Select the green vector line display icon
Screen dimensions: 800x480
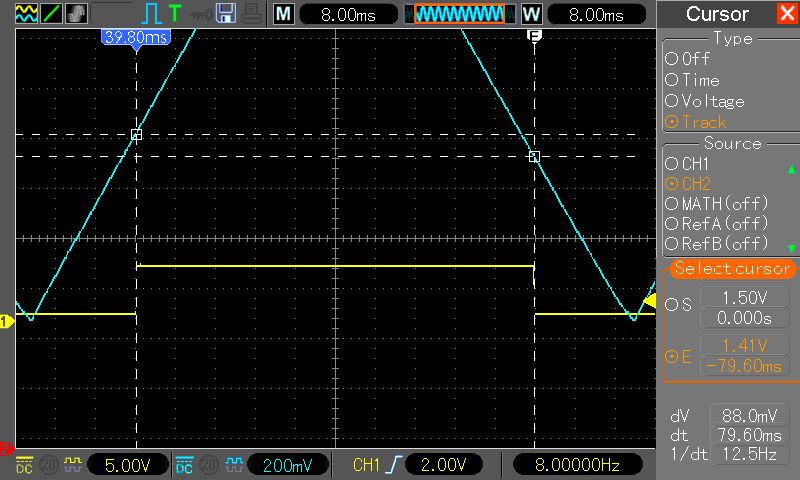(x=52, y=13)
